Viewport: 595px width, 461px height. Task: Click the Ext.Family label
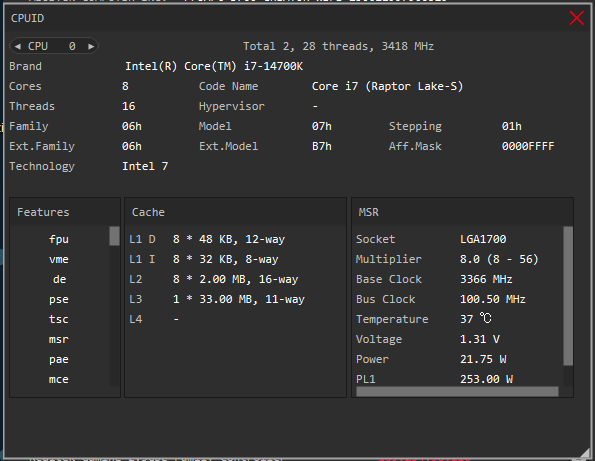pos(42,147)
